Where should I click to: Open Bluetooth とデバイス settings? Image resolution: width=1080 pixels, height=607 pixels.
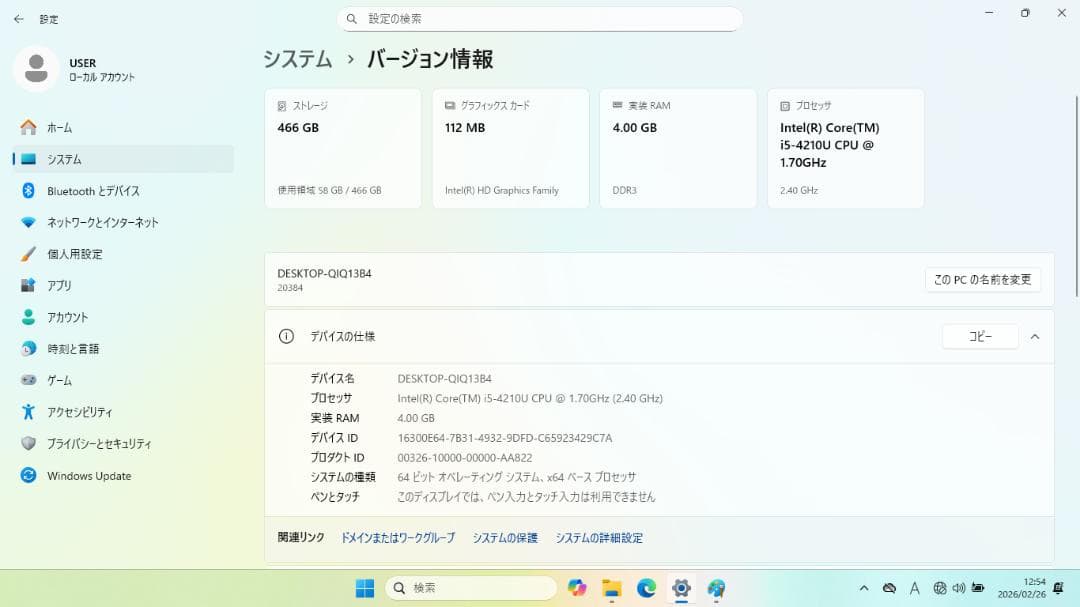tap(123, 191)
